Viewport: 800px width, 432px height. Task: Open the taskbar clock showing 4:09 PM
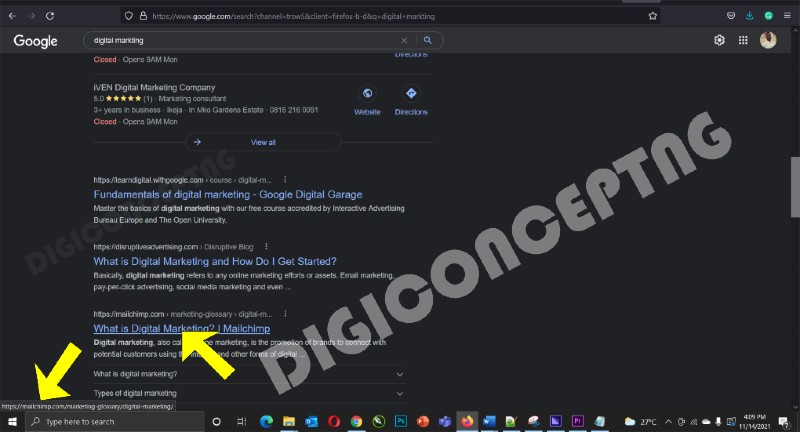pyautogui.click(x=755, y=421)
